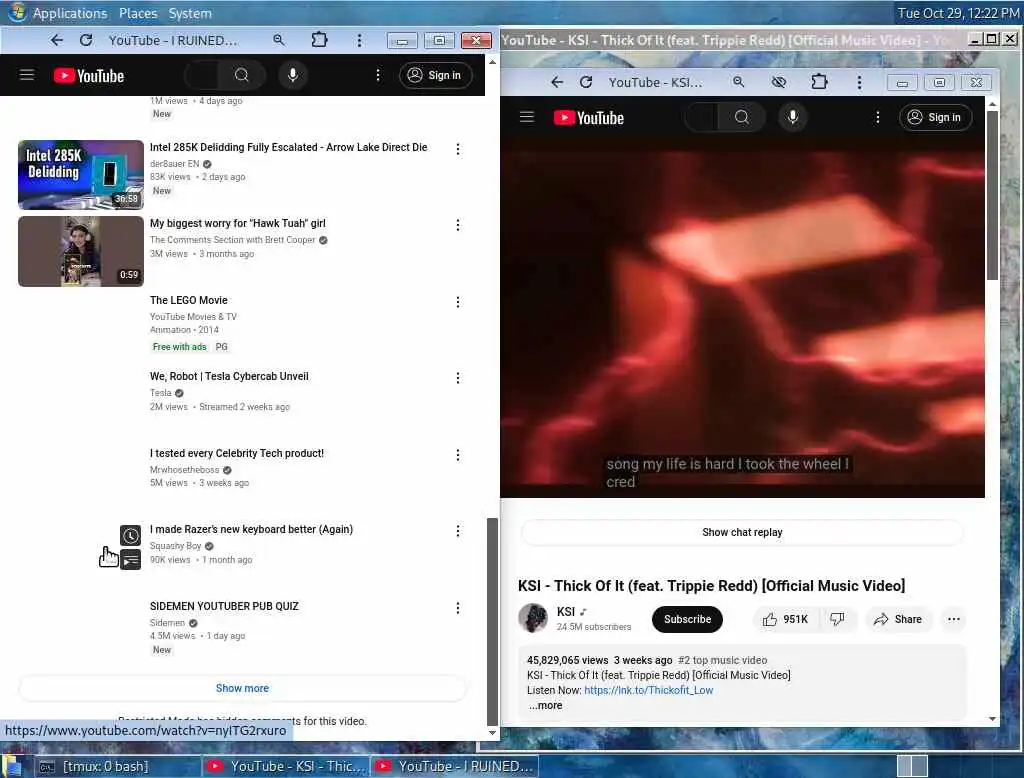Open YouTube settings dots beside left Sign in
Screen dimensions: 1024x778
click(x=377, y=75)
